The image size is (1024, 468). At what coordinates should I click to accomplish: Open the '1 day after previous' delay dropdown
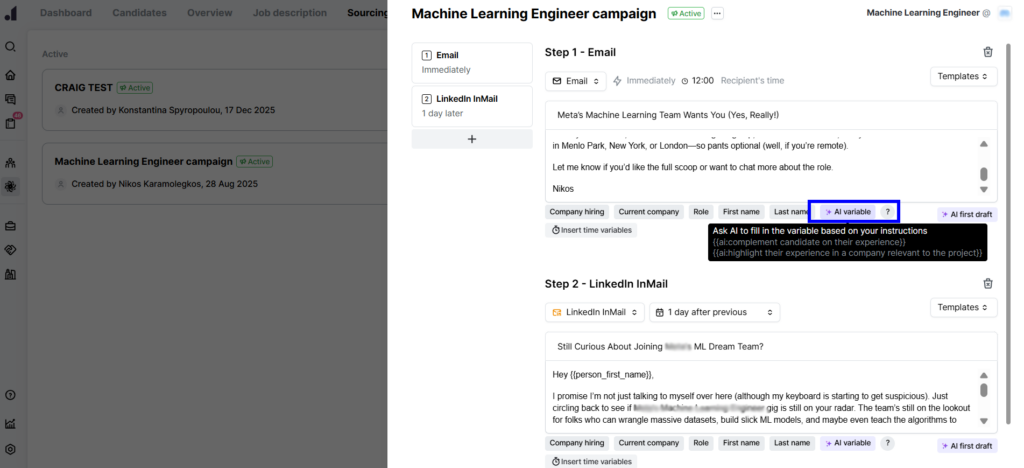(714, 312)
